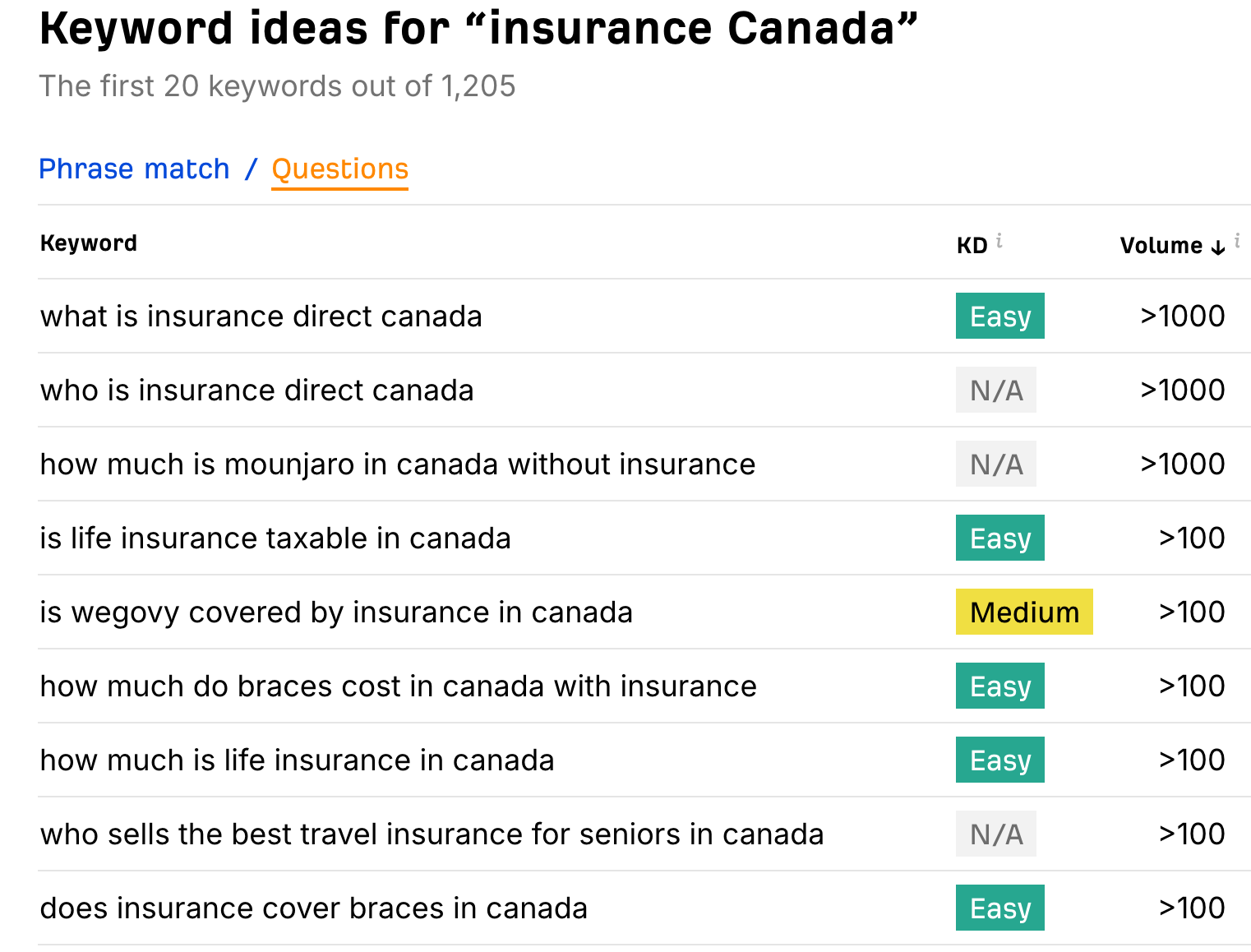Open keyword 'who is insurance direct canada'
1251x952 pixels.
(256, 391)
